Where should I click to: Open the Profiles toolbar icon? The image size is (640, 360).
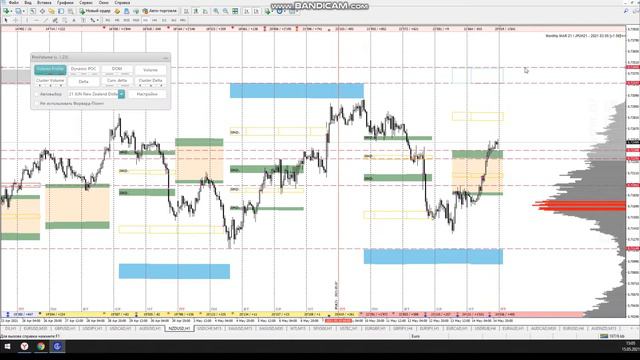(18, 11)
